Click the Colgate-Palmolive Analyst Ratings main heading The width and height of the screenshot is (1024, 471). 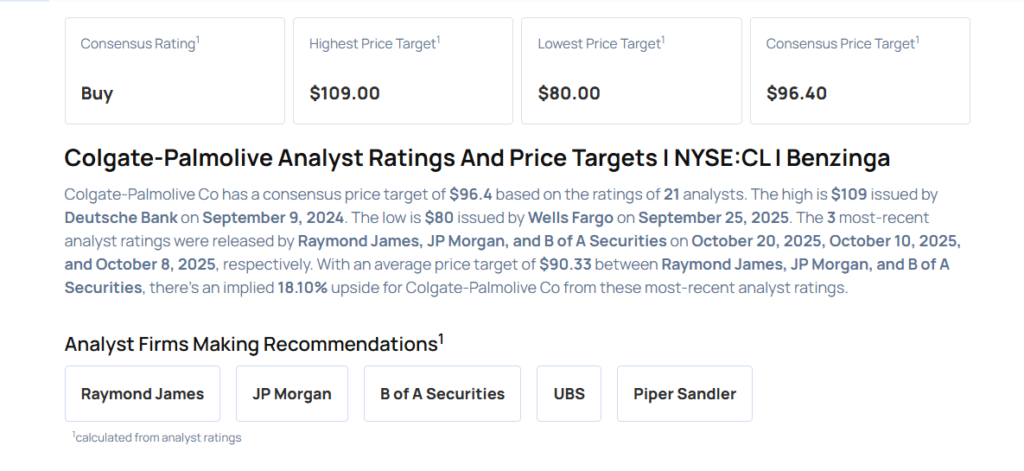(477, 158)
